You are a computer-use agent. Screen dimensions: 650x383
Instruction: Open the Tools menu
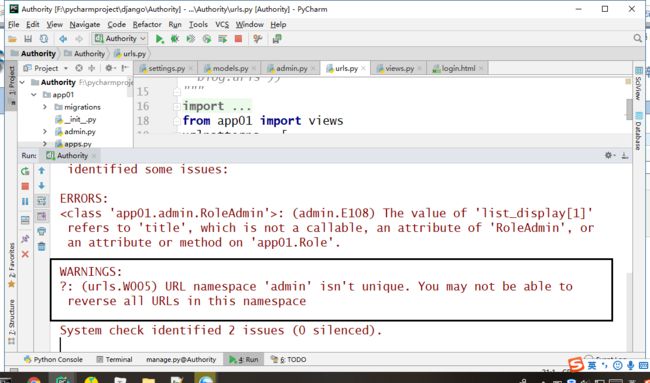(198, 24)
